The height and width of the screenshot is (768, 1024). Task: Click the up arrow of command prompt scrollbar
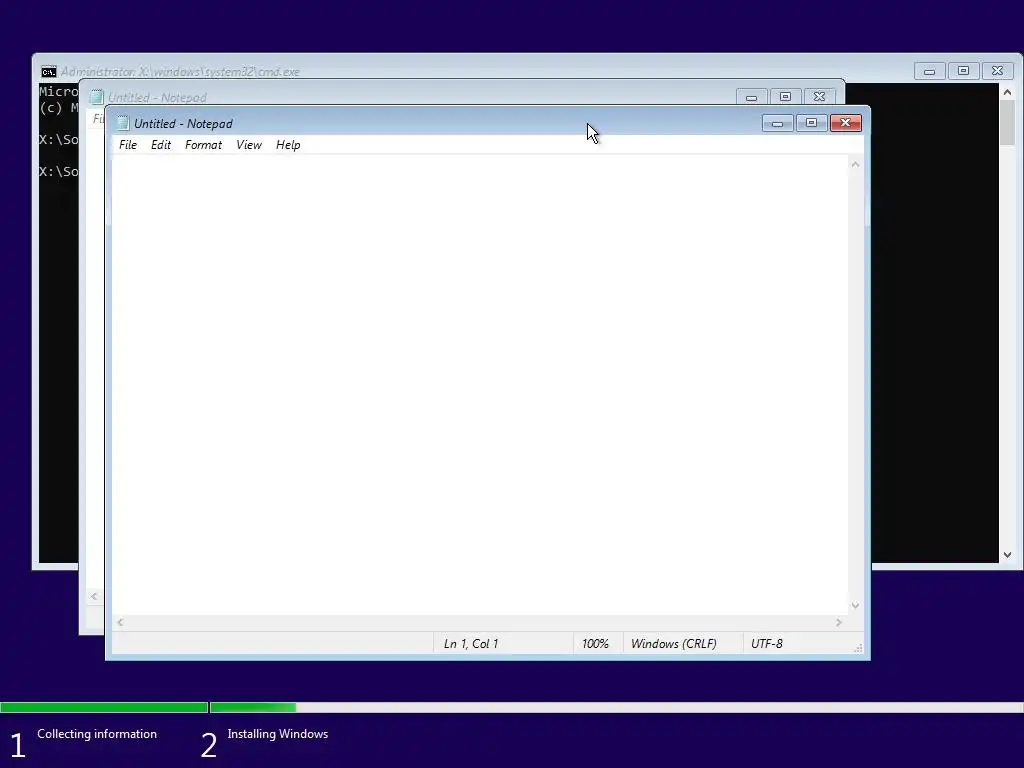(x=1007, y=93)
